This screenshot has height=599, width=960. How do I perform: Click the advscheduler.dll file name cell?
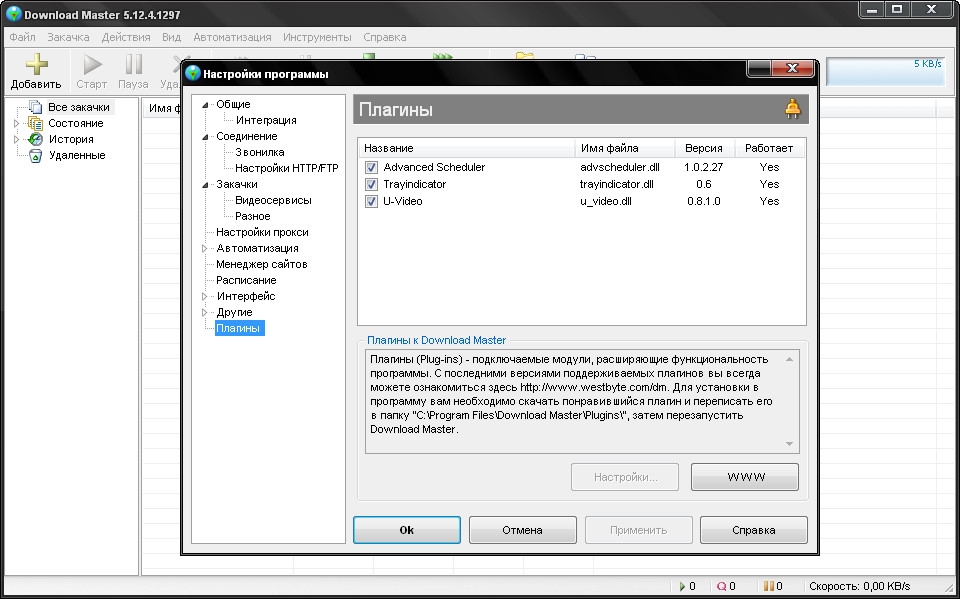coord(620,167)
